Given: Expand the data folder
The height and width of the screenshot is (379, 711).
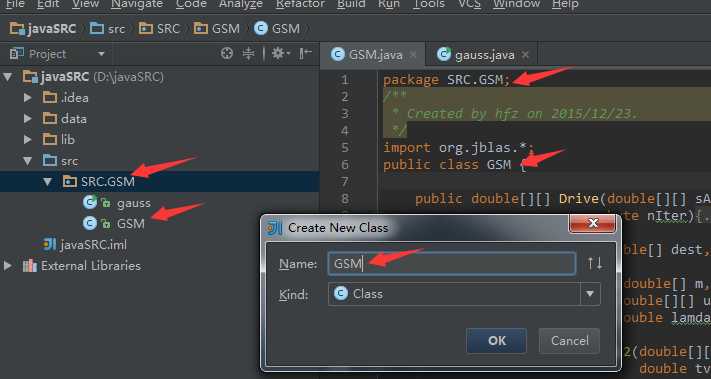Looking at the screenshot, I should tap(27, 119).
